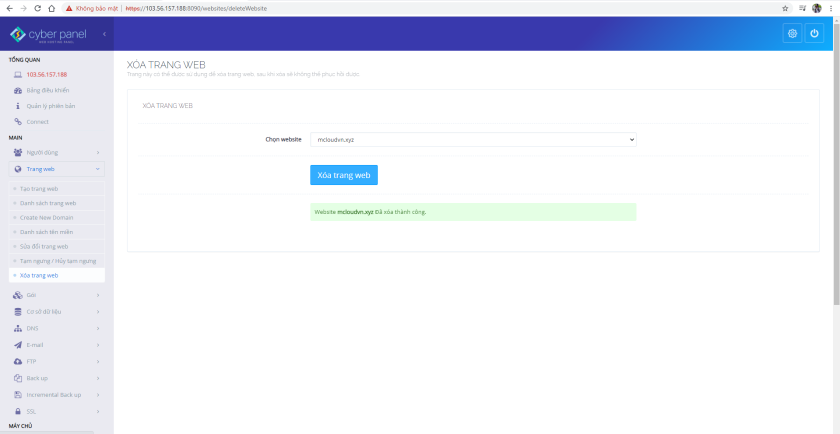Expand the Người dùng menu
840x434 pixels.
click(x=56, y=152)
